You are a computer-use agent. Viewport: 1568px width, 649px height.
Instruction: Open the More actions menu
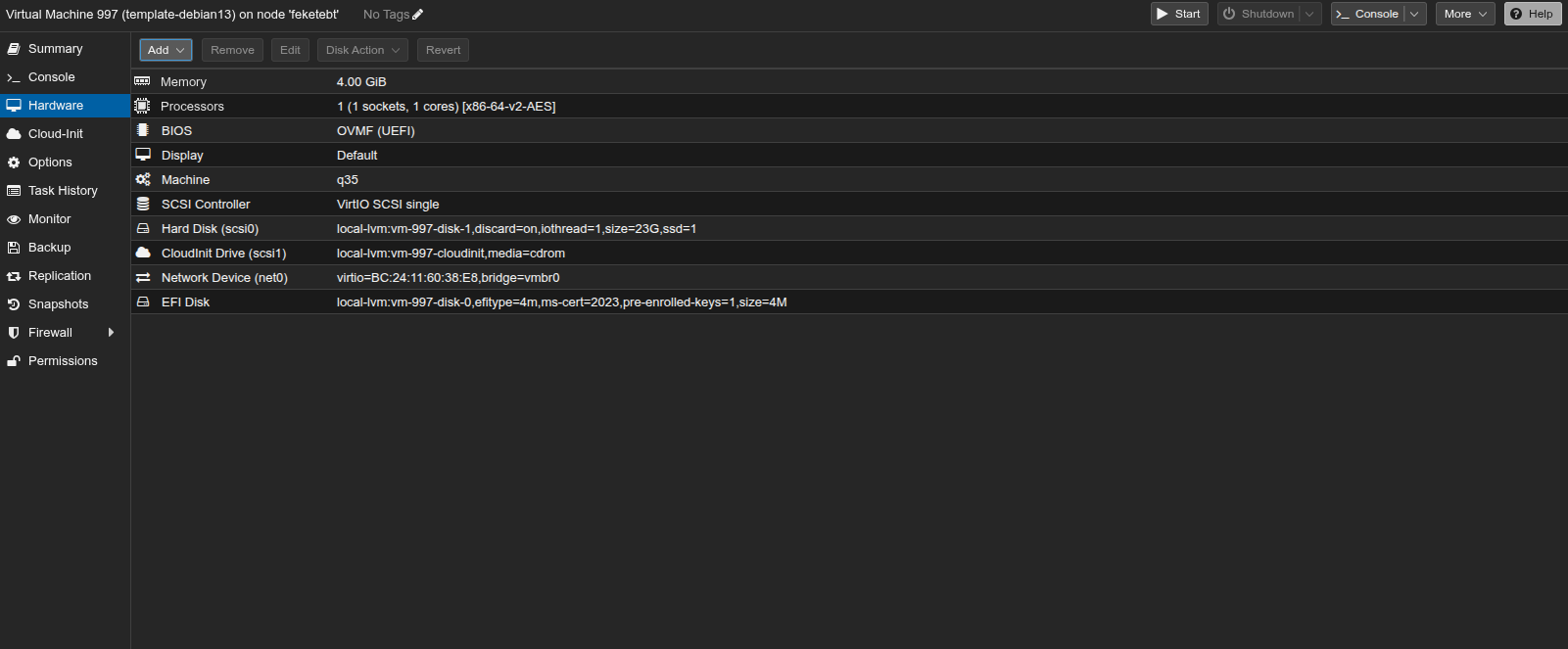click(x=1463, y=14)
